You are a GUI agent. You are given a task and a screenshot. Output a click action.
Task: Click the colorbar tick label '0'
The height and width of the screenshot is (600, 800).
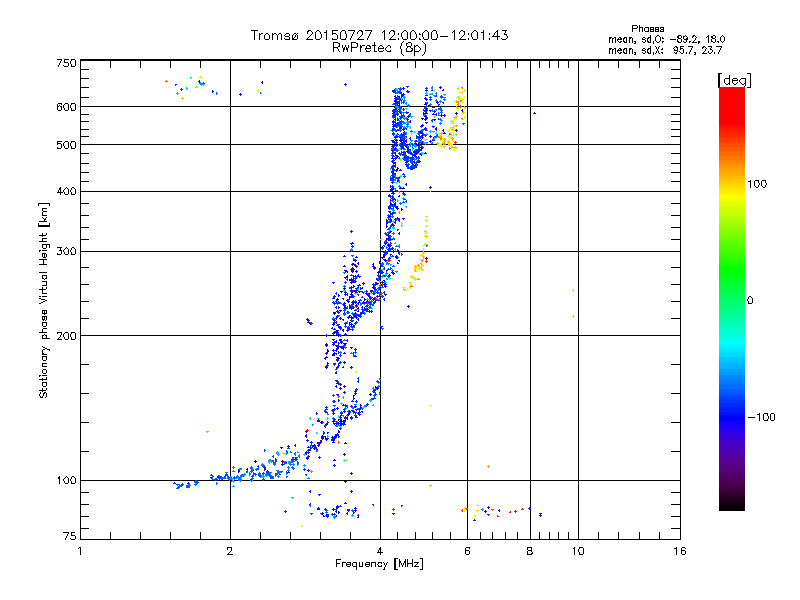pos(750,301)
